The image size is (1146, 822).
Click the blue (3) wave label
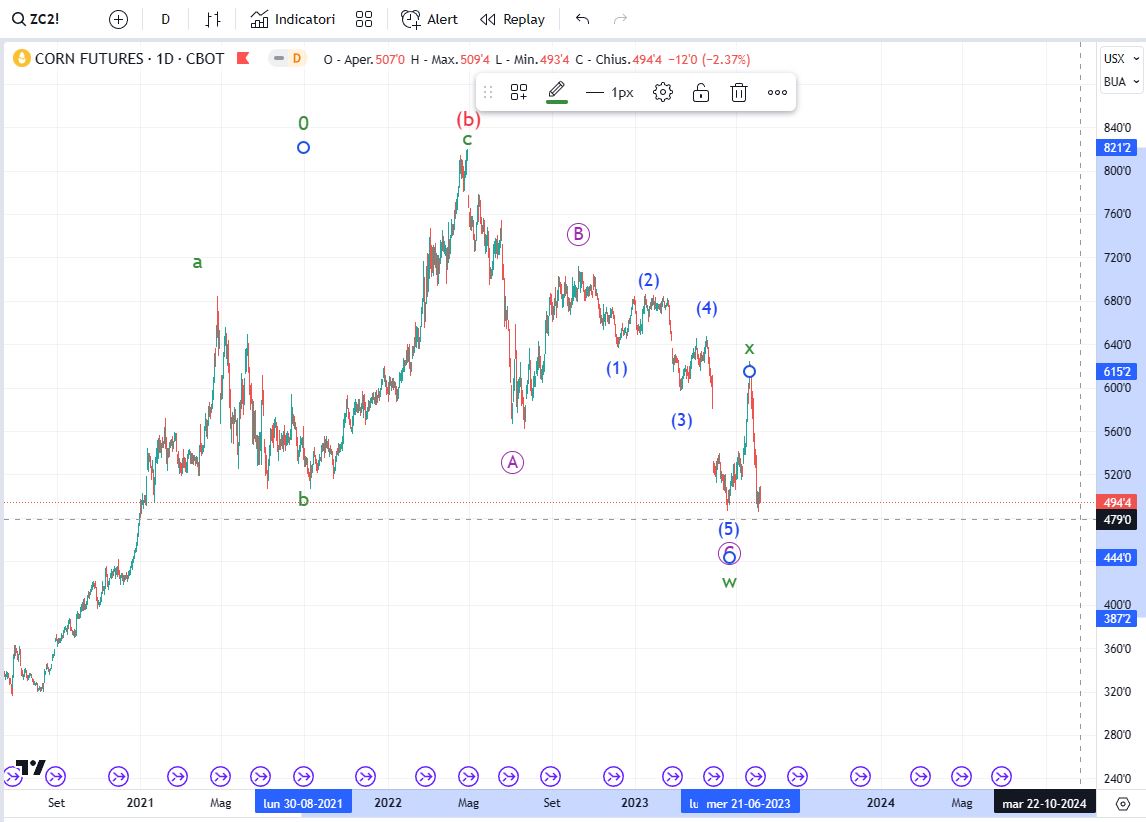pos(682,420)
